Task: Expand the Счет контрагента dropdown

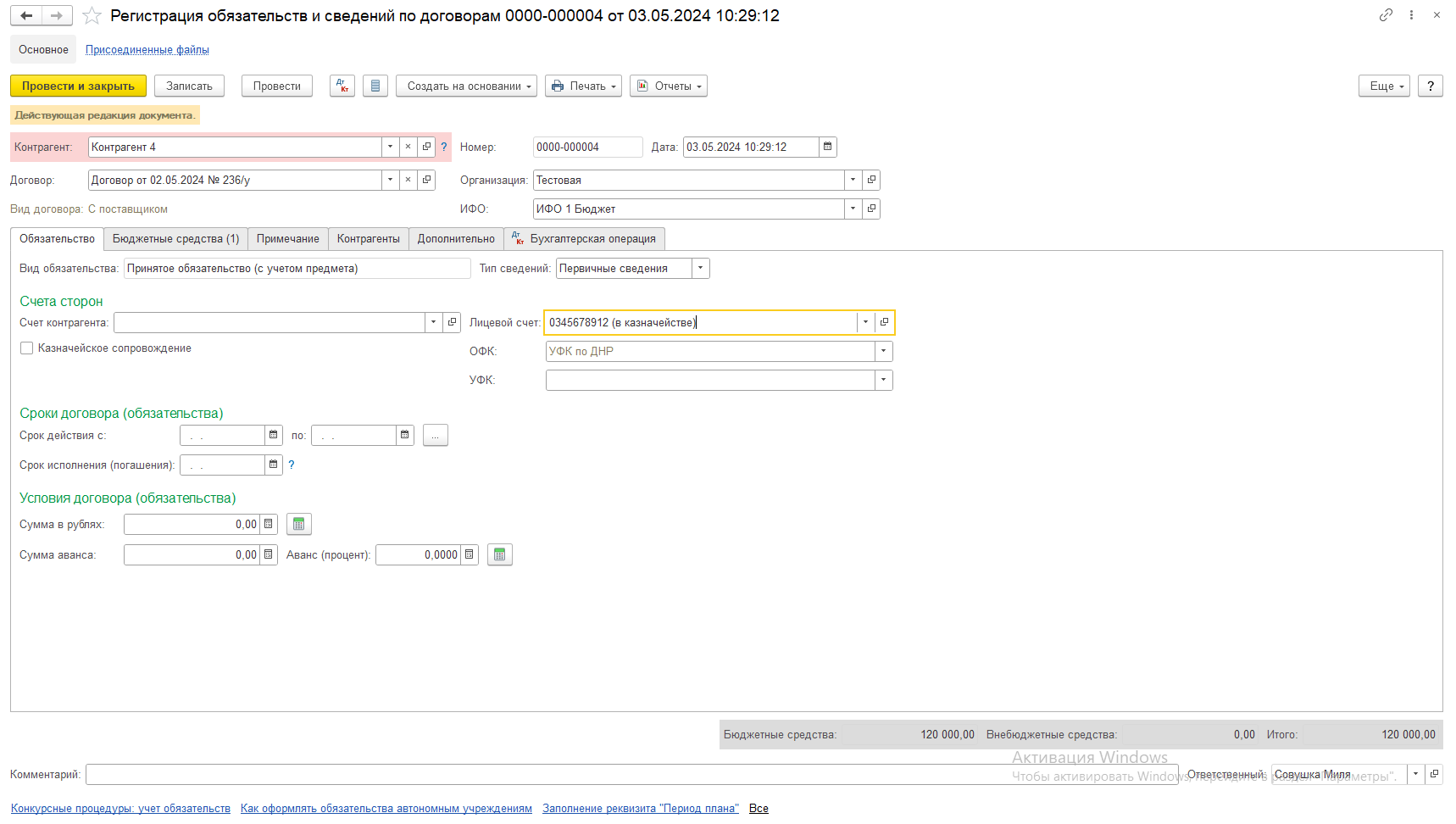Action: [x=434, y=322]
